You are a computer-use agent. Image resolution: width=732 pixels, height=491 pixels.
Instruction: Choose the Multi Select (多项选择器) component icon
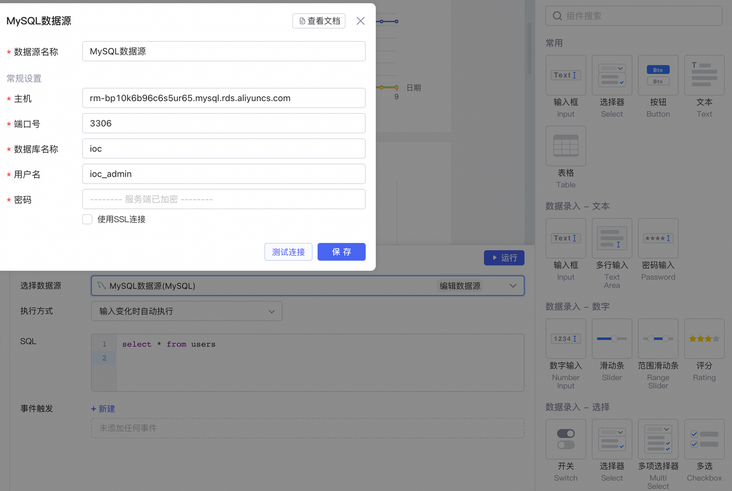click(x=658, y=439)
